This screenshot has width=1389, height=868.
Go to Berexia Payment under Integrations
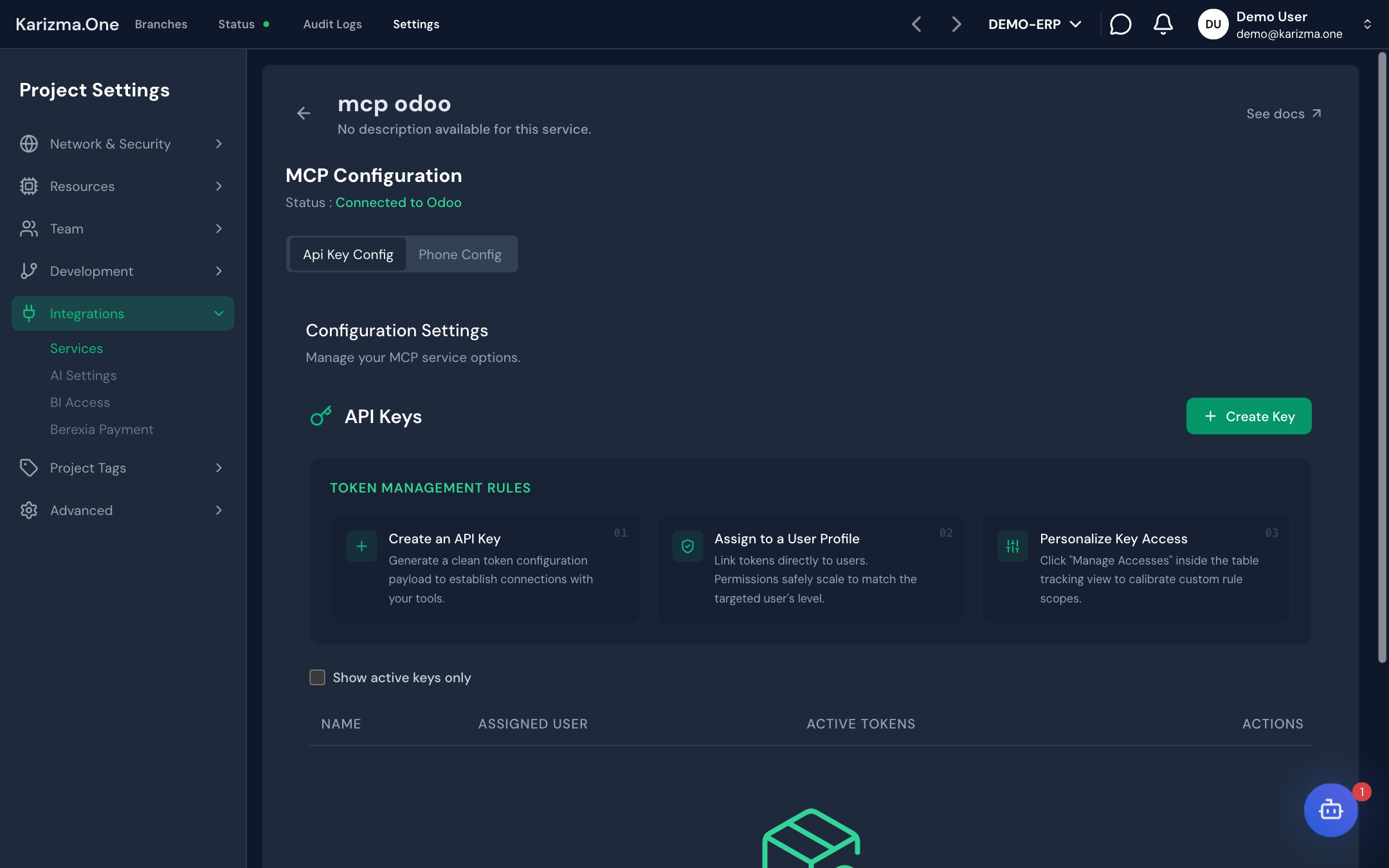click(x=102, y=429)
